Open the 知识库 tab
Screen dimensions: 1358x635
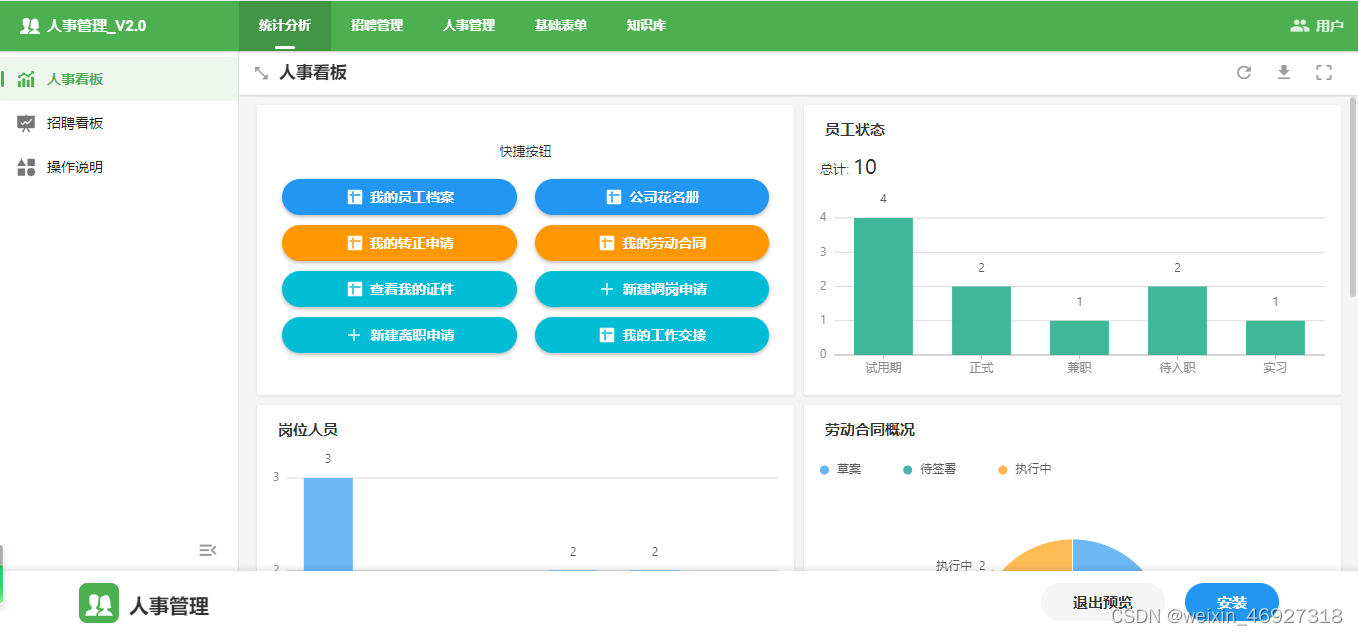click(646, 26)
